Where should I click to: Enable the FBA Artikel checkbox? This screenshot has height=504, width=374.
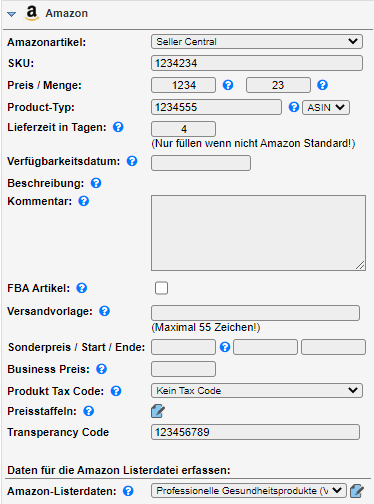(161, 288)
